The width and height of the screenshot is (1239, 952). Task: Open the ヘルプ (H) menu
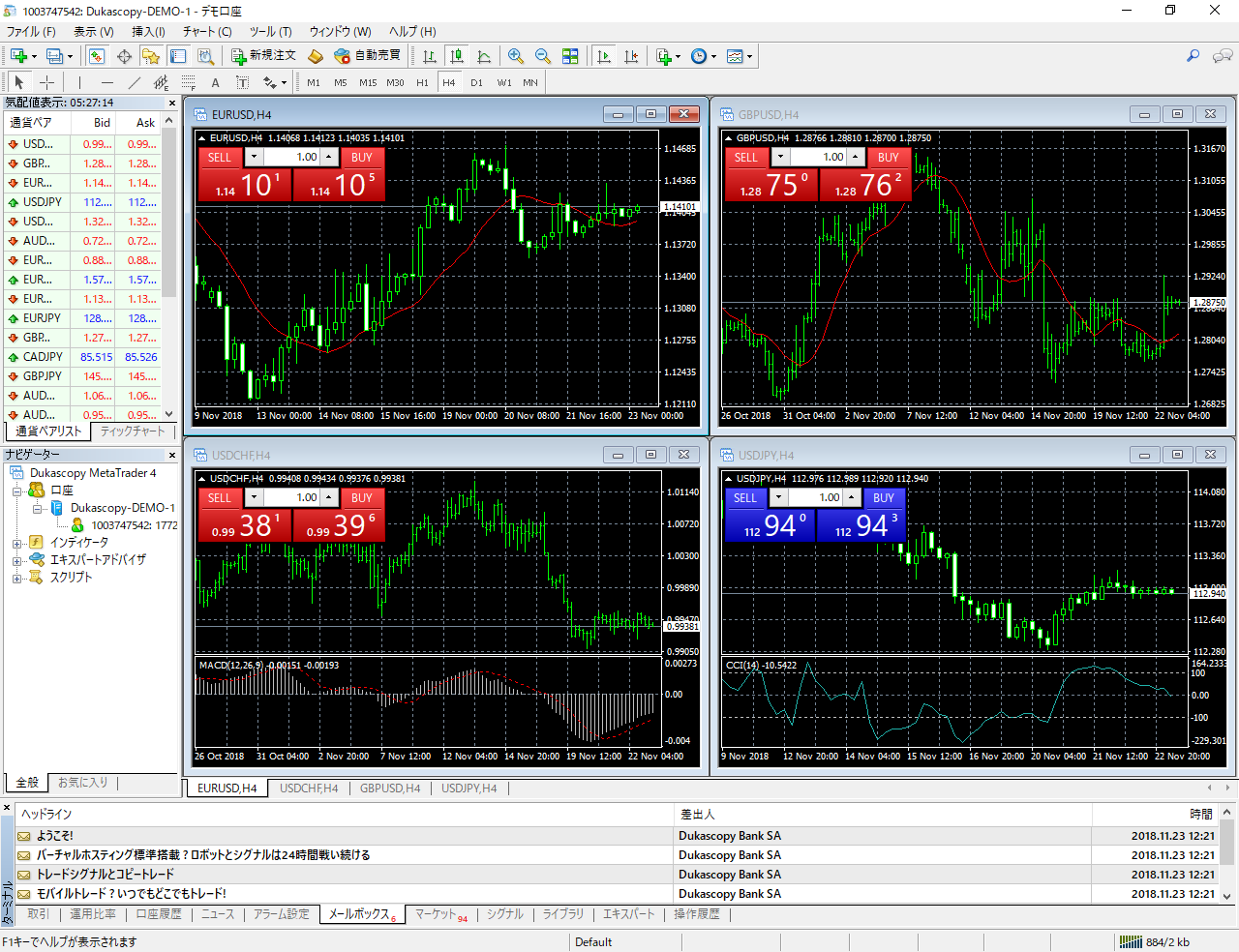[x=412, y=31]
